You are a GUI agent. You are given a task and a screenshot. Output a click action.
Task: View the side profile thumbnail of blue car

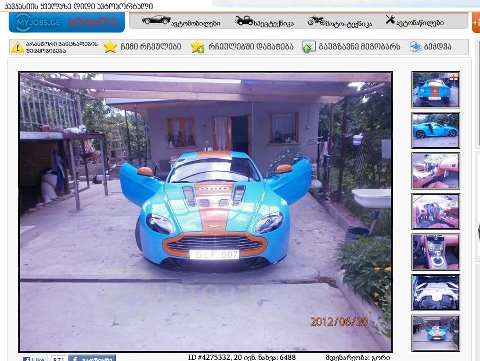[435, 130]
